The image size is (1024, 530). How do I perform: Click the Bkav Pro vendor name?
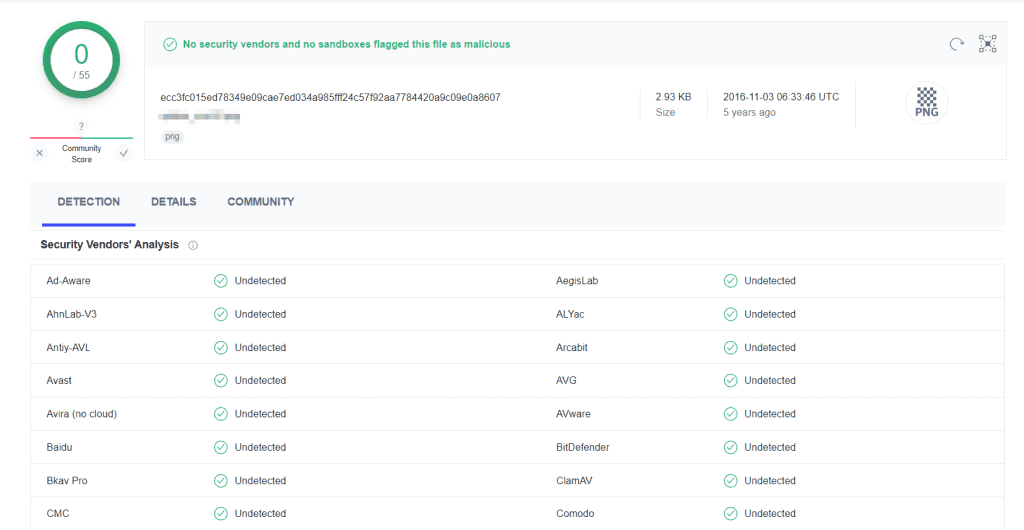coord(67,480)
